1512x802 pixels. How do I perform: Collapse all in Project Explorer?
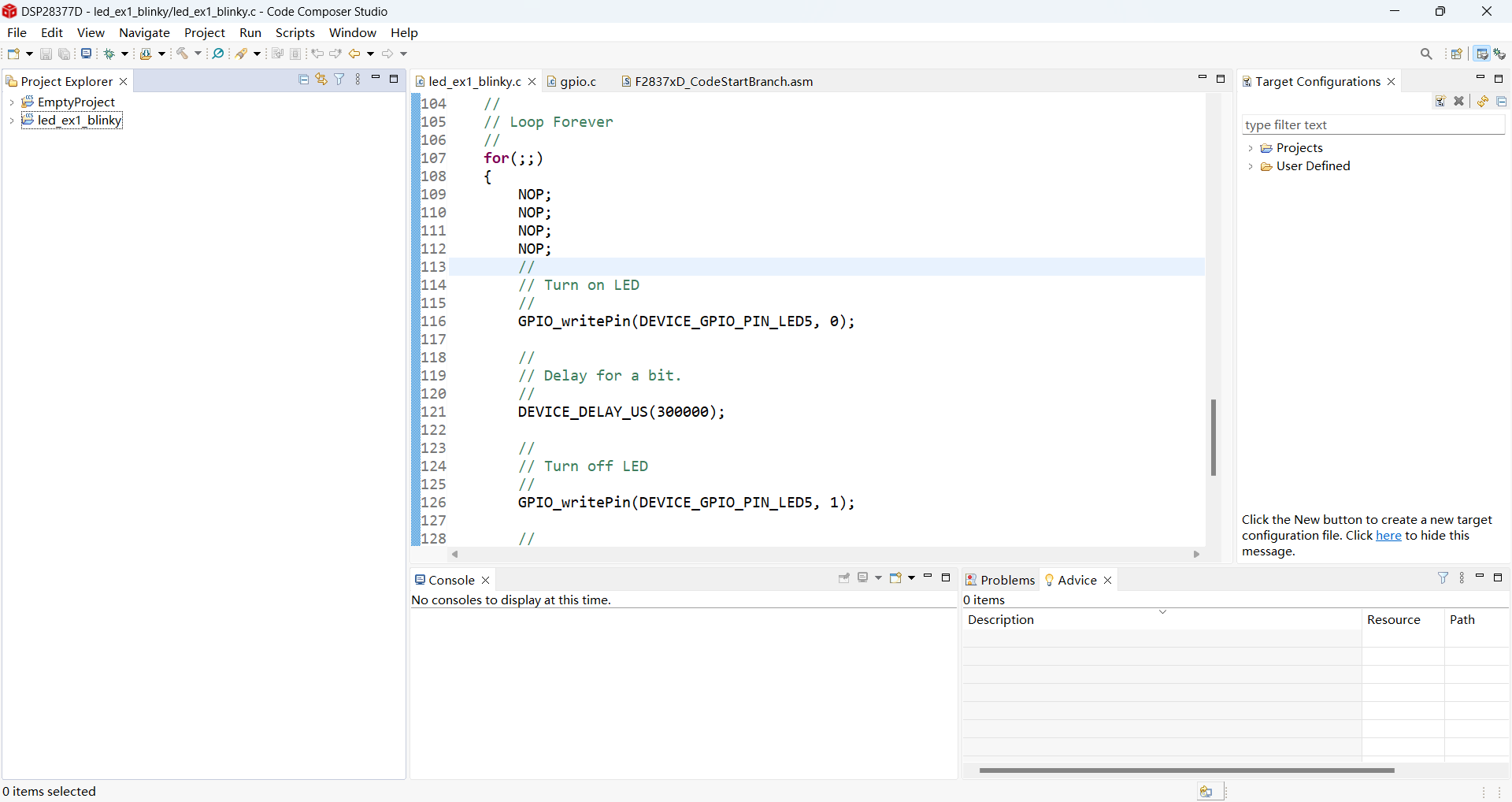304,80
